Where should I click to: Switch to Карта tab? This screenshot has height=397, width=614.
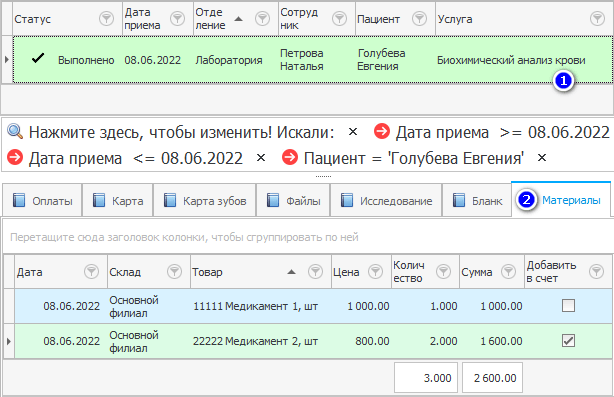tap(118, 200)
